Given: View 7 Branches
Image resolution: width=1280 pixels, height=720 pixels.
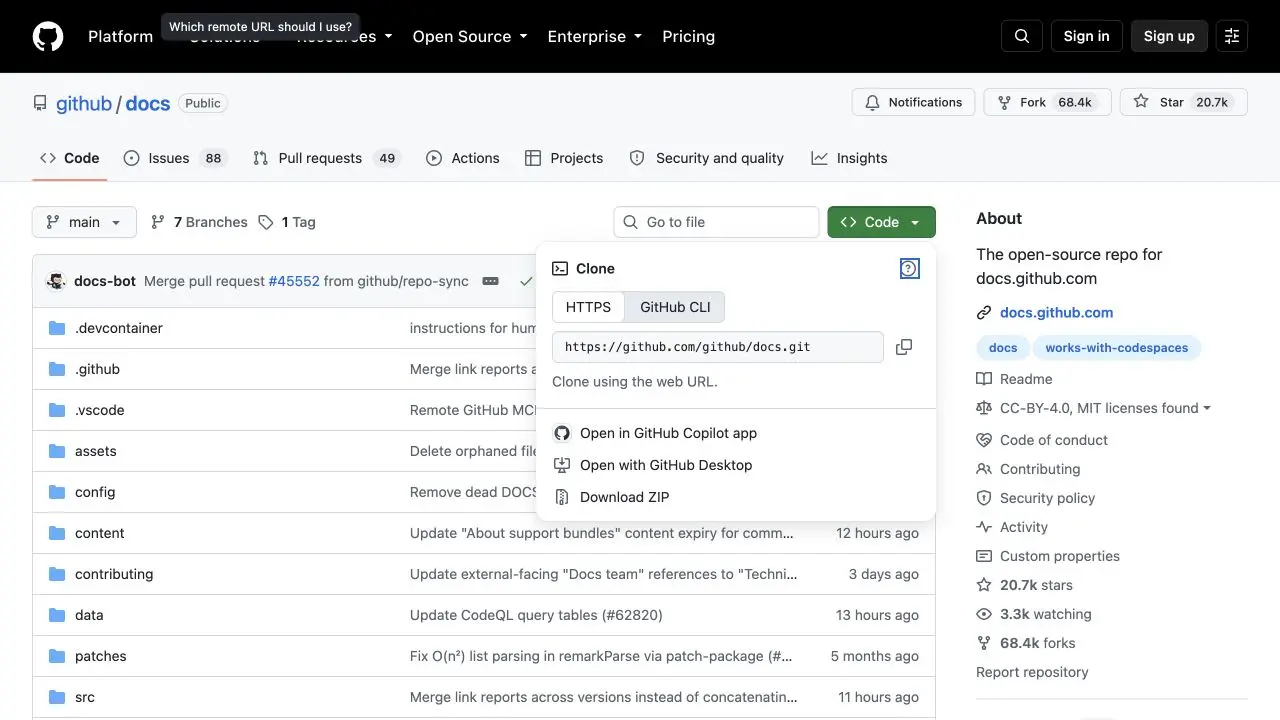Looking at the screenshot, I should (199, 222).
